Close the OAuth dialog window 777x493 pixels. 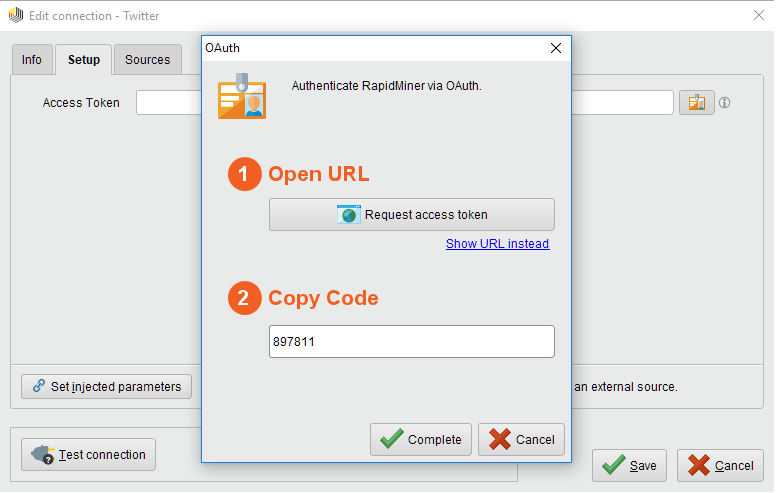[556, 48]
